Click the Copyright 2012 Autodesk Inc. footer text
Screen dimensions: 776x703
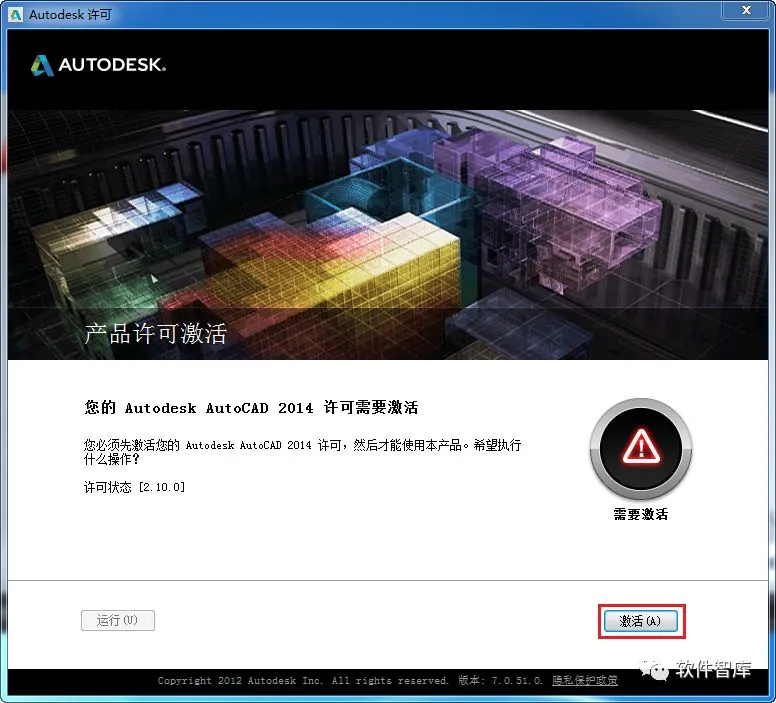pyautogui.click(x=303, y=681)
